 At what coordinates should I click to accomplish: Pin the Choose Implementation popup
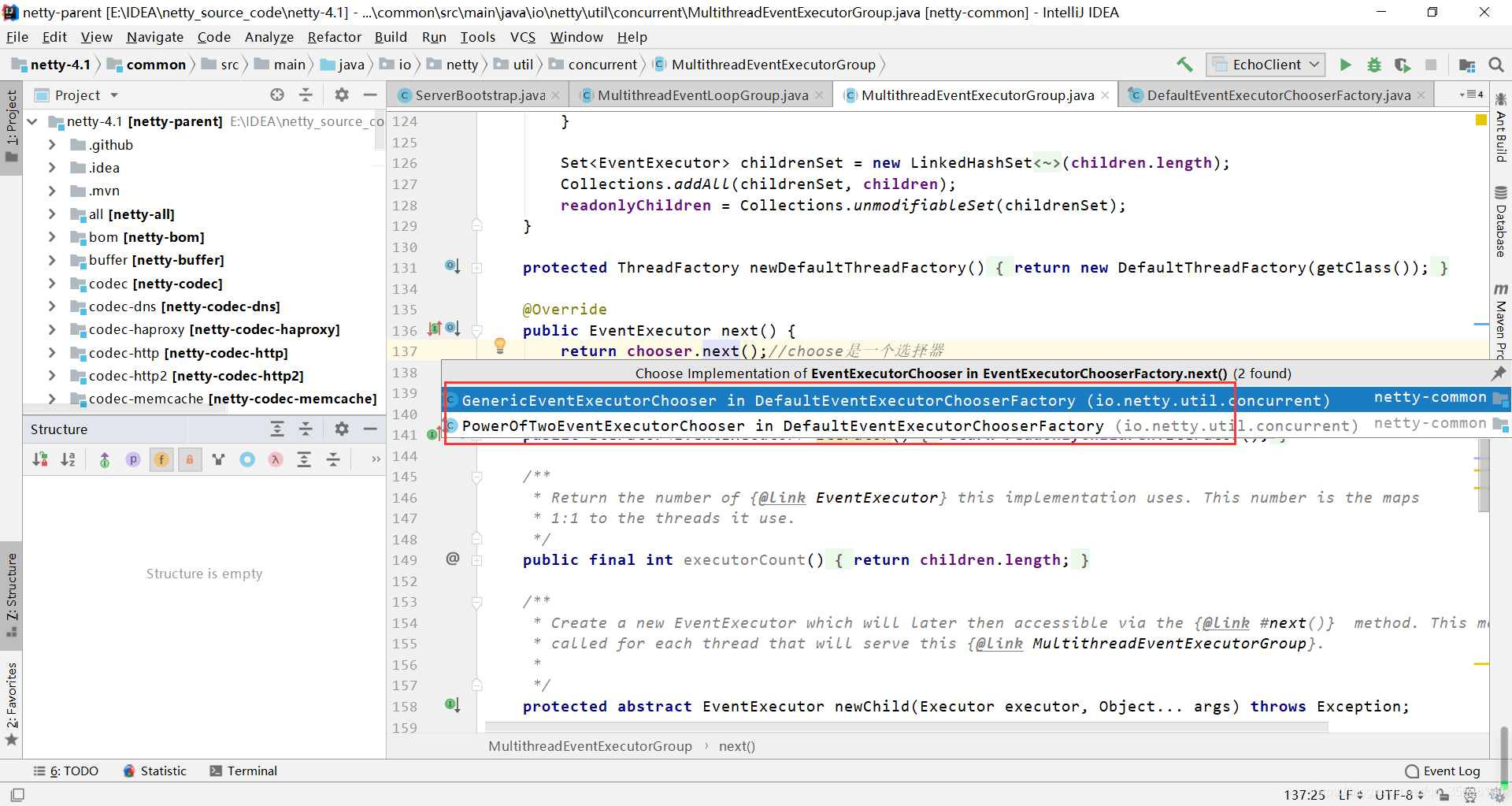pos(1499,373)
